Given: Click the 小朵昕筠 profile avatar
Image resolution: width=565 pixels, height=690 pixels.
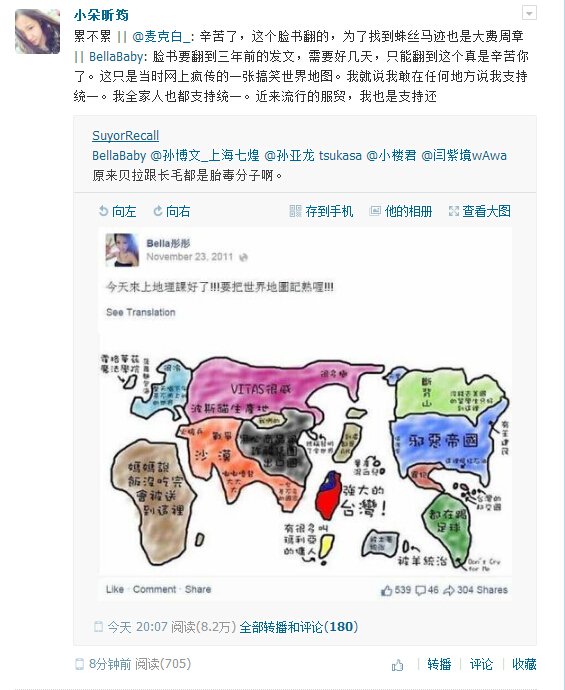Looking at the screenshot, I should (x=37, y=31).
